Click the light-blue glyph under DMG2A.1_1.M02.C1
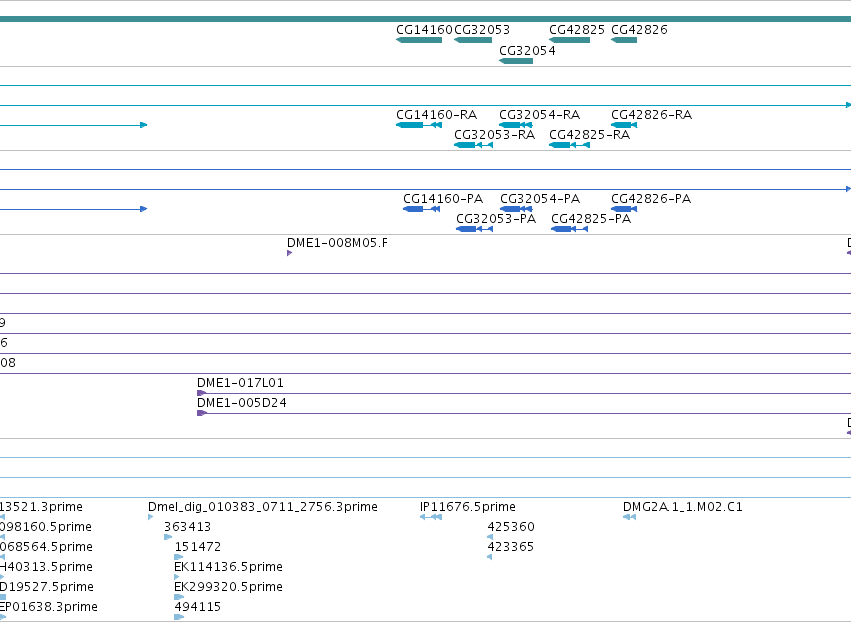 tap(629, 517)
